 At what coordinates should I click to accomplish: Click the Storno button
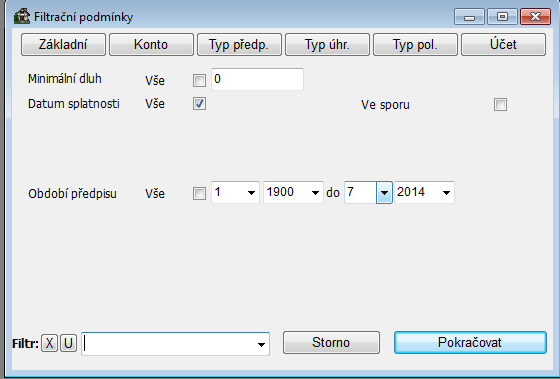coord(331,342)
